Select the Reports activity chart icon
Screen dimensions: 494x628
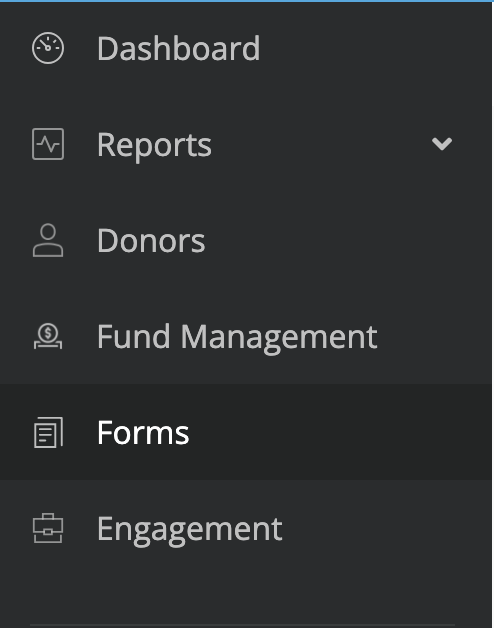[x=48, y=144]
